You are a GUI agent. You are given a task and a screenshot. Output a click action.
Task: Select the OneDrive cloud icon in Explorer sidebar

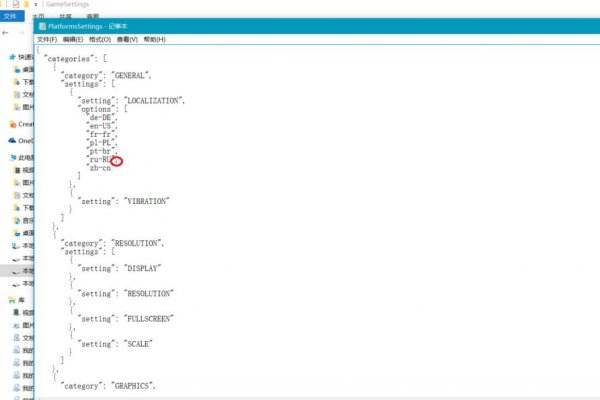(12, 140)
